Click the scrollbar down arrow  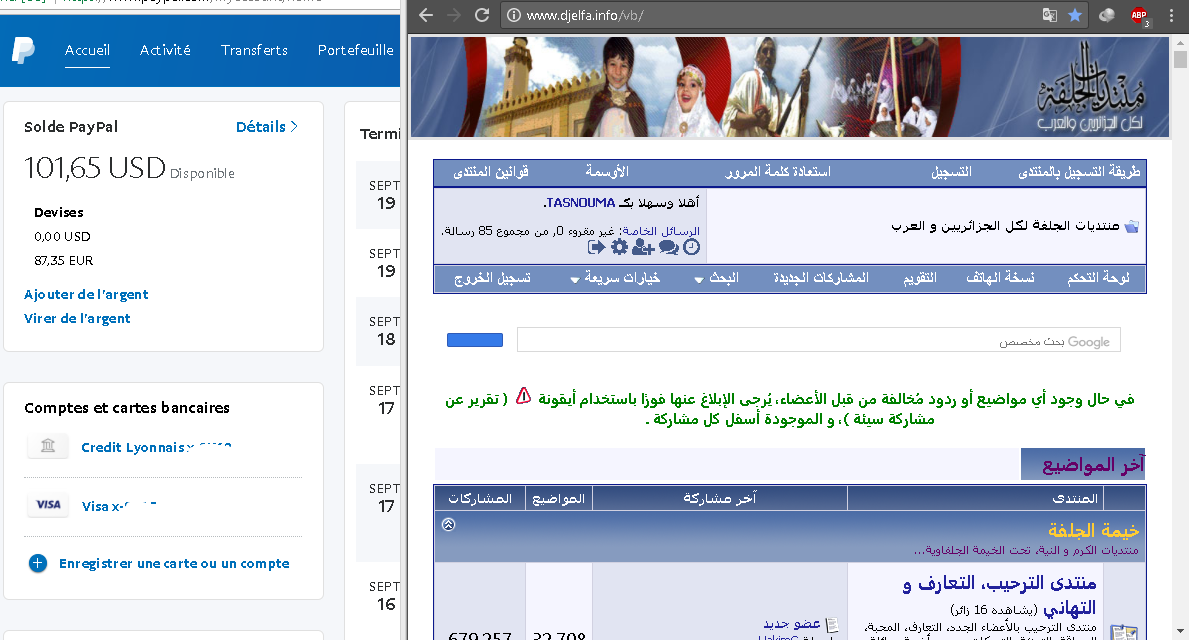[x=1180, y=632]
